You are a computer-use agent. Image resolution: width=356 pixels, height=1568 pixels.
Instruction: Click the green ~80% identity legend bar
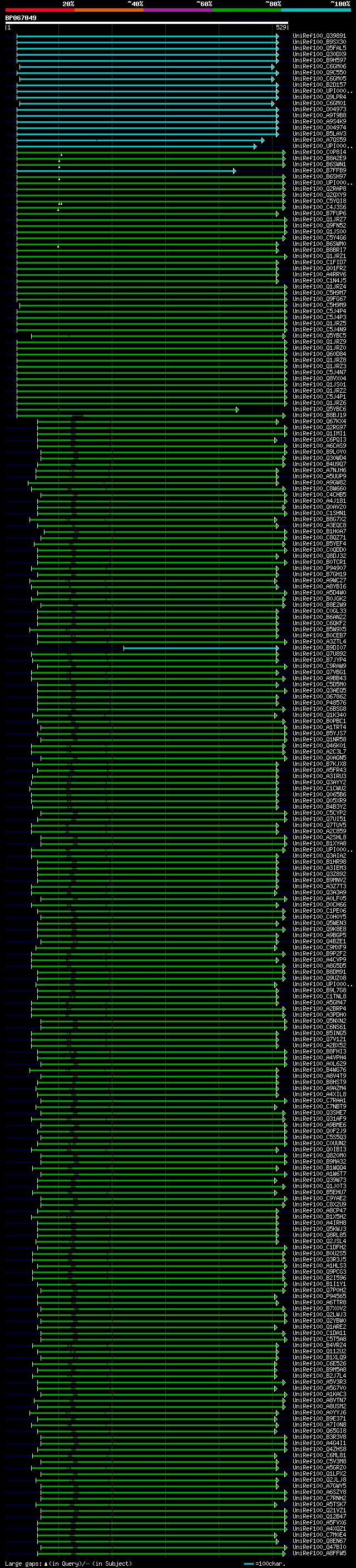point(246,10)
